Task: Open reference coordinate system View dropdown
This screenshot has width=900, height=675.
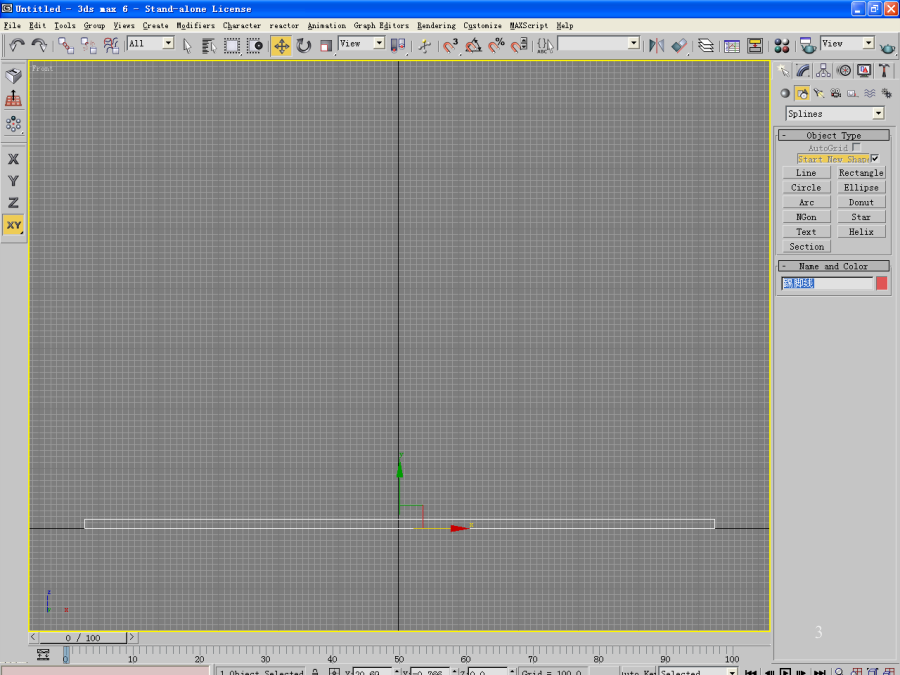Action: coord(362,43)
